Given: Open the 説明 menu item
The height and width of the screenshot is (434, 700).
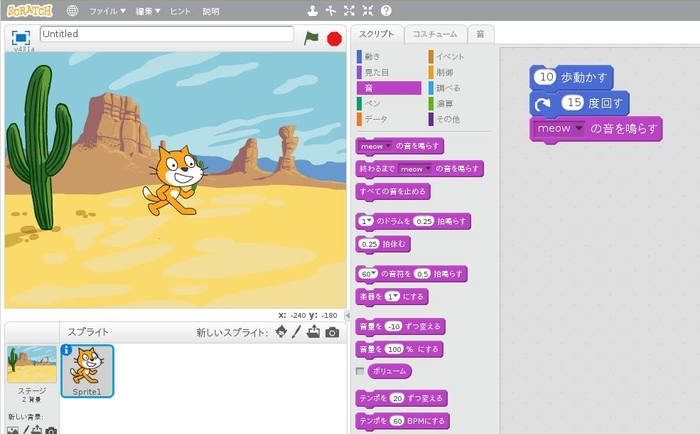Looking at the screenshot, I should click(211, 11).
